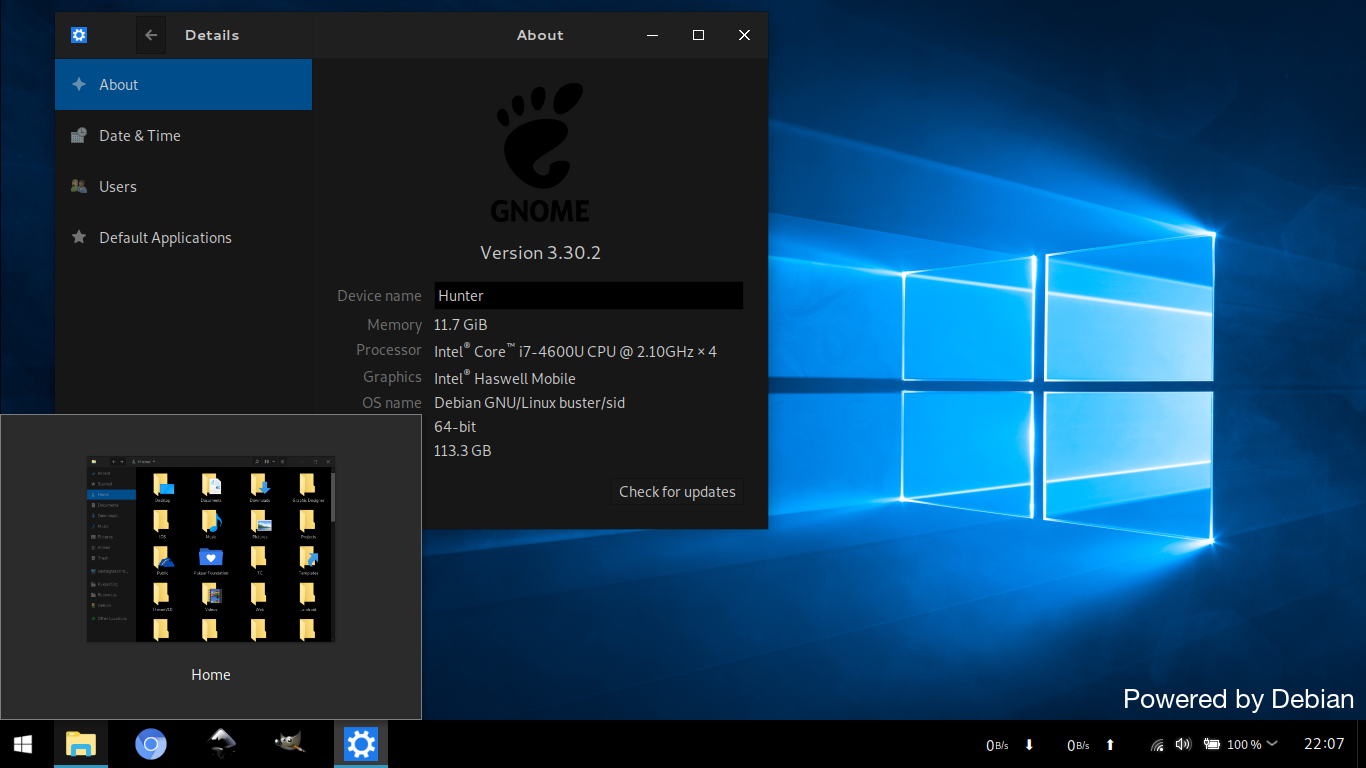1366x768 pixels.
Task: Click the Device name field containing Hunter
Action: coord(589,296)
